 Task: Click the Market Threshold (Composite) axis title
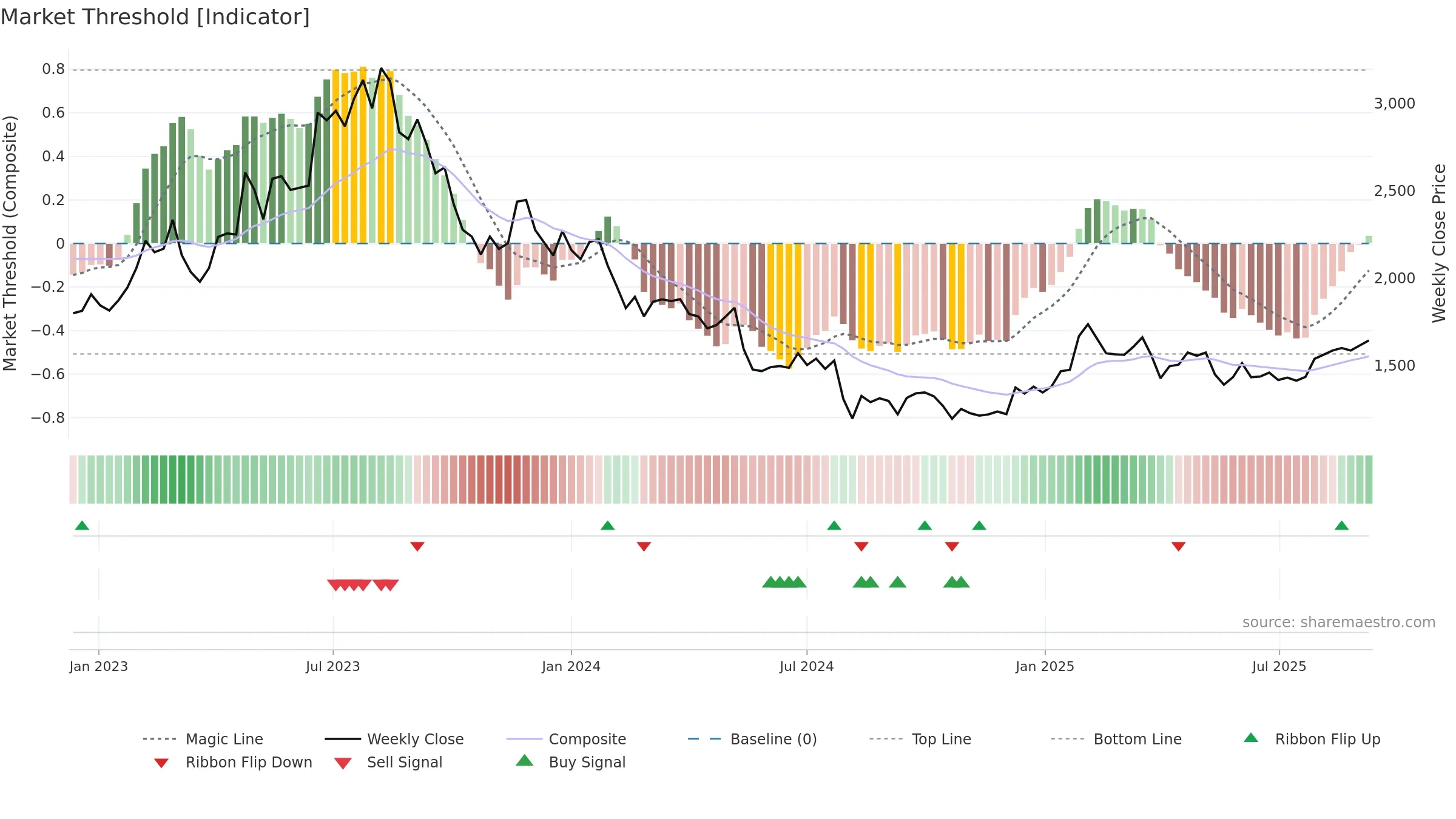coord(10,243)
